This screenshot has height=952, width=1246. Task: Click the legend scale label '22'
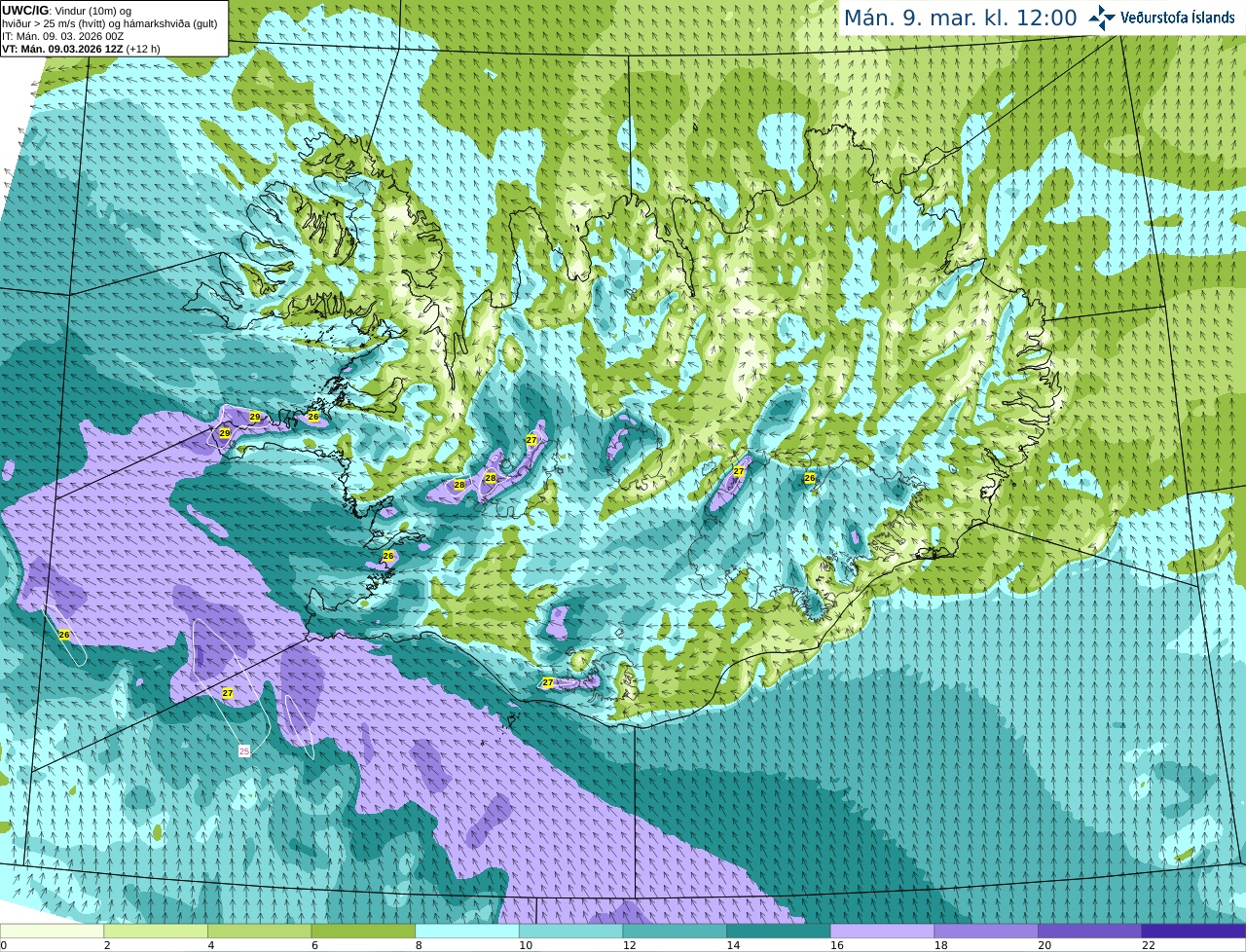[x=1149, y=945]
